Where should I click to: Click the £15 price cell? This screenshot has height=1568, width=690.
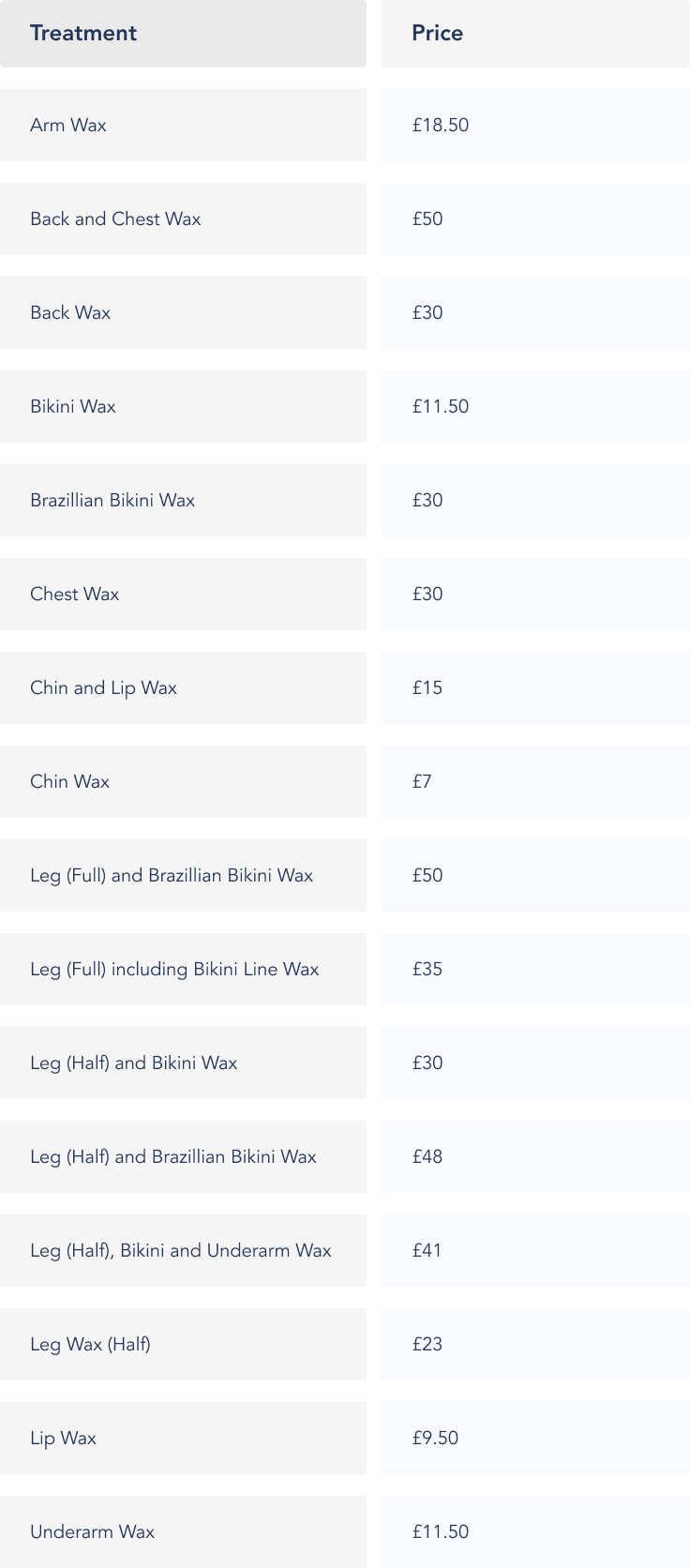pos(427,687)
